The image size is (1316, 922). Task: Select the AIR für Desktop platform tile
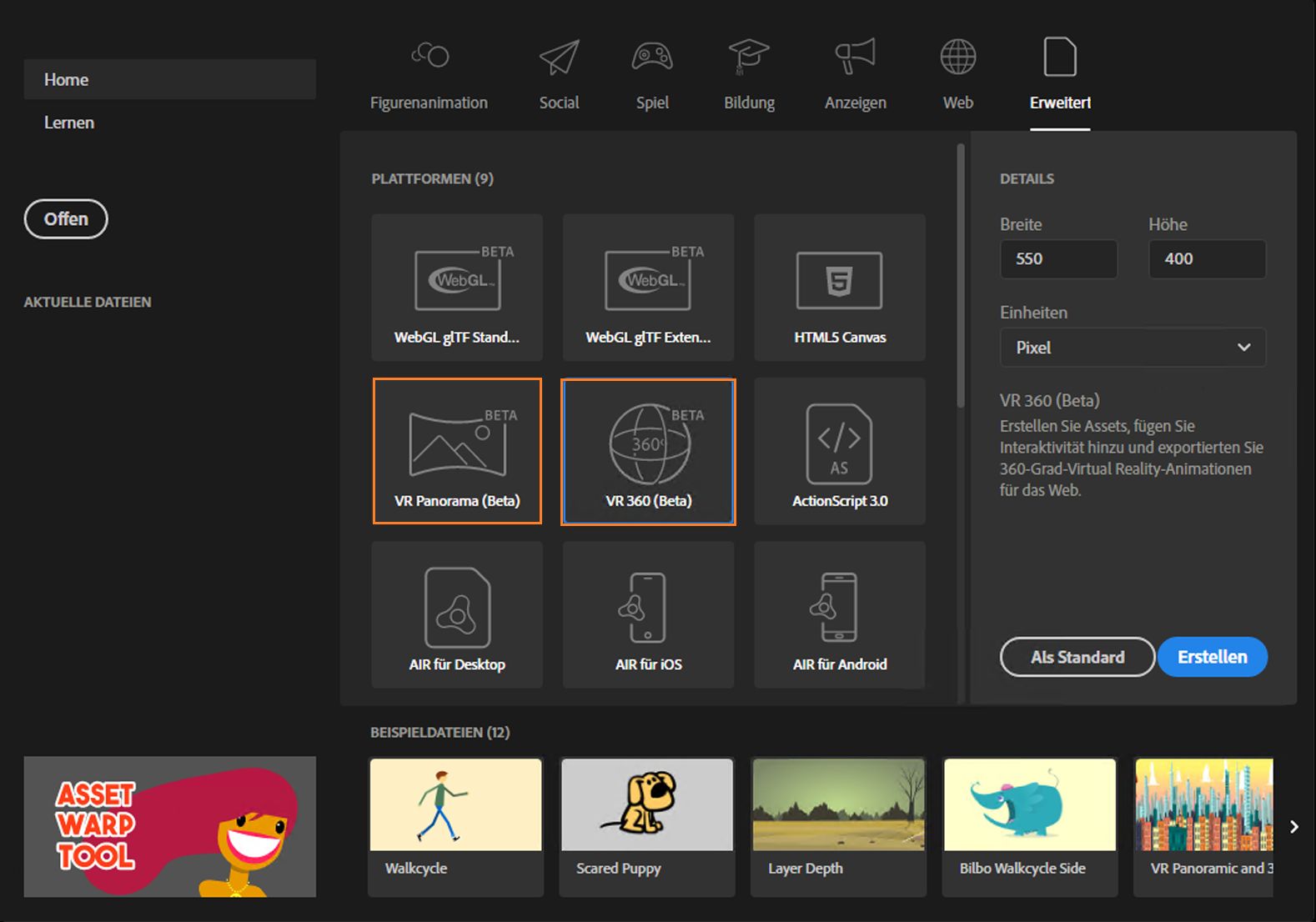tap(457, 615)
